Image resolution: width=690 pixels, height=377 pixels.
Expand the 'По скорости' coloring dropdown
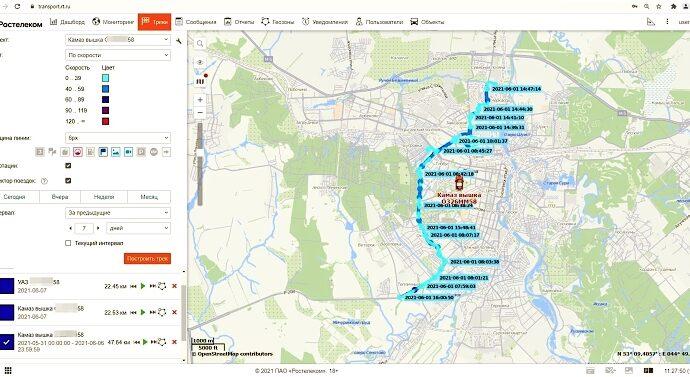tap(118, 55)
